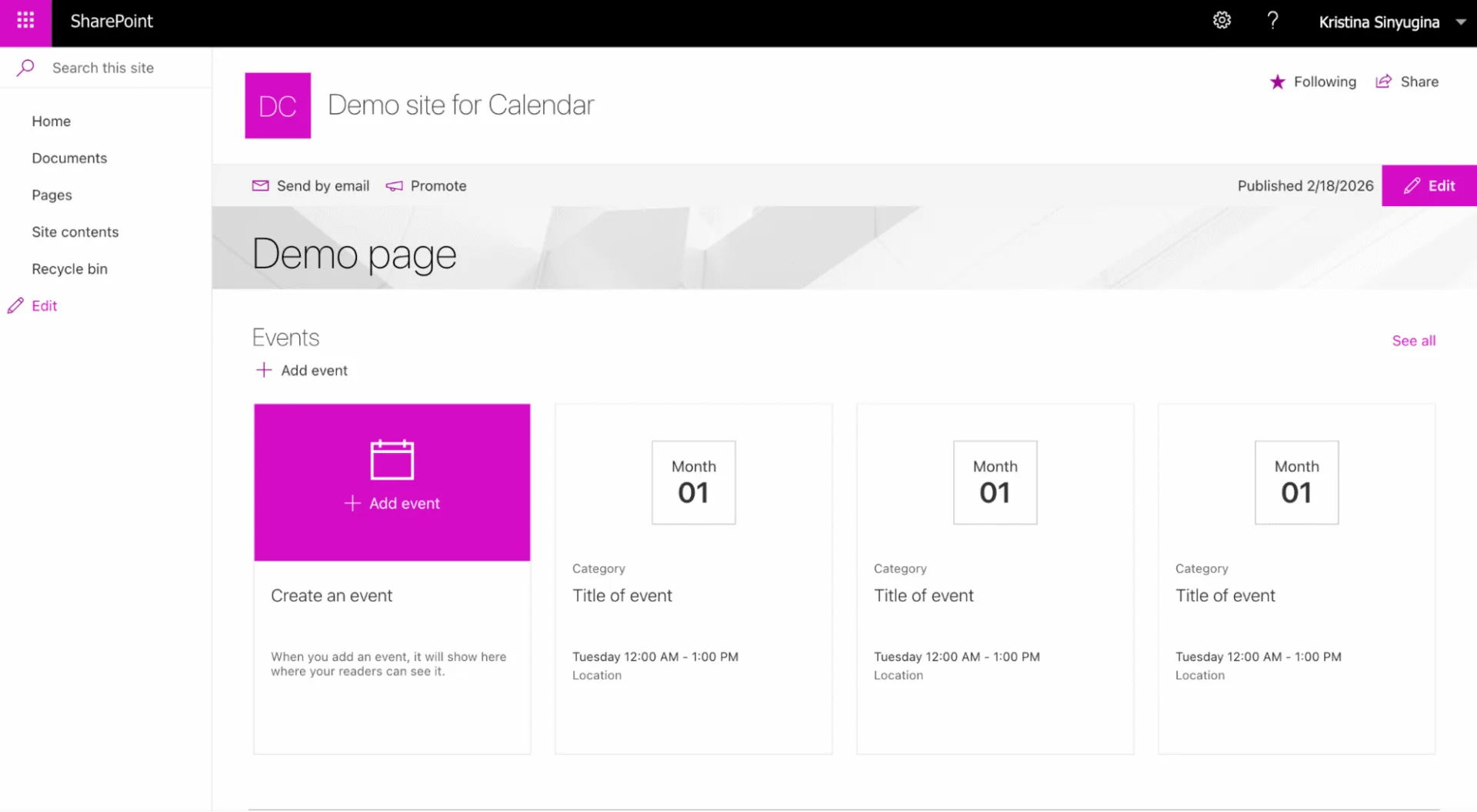Click Send by email label
The image size is (1477, 812).
[323, 185]
